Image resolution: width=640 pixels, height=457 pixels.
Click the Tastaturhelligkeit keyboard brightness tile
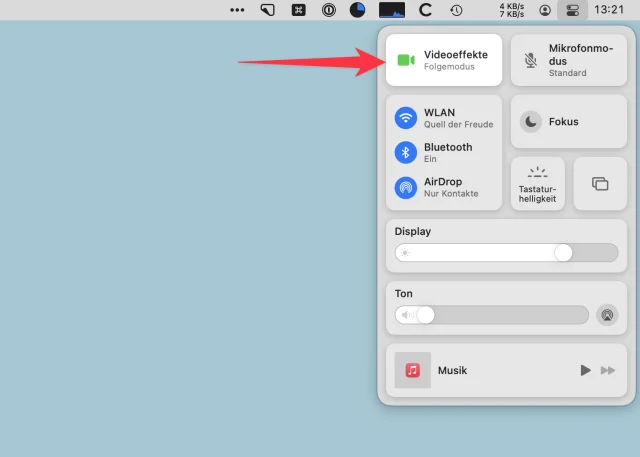[538, 183]
